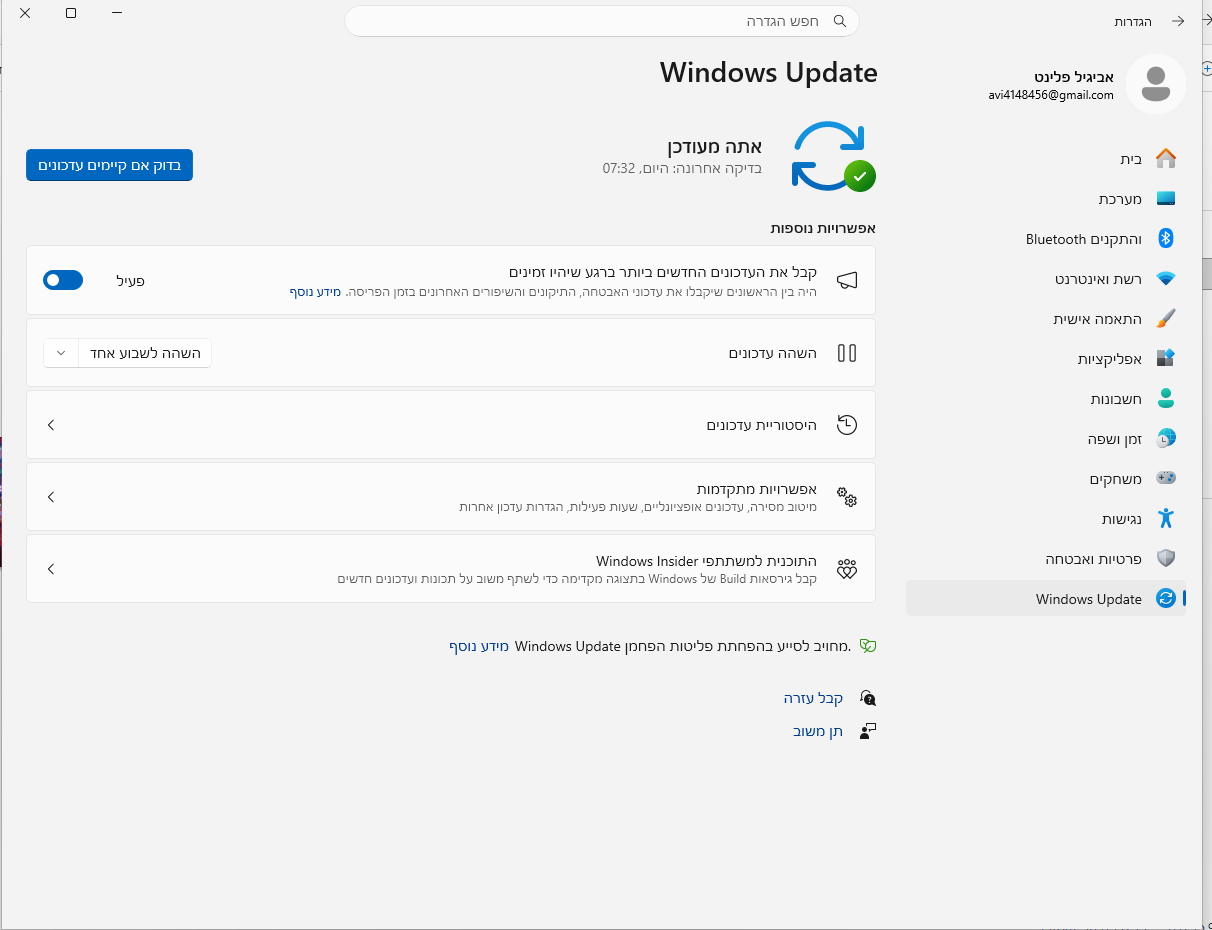Screen dimensions: 1212x930
Task: Click the back arrow in title bar
Action: [x=1178, y=21]
